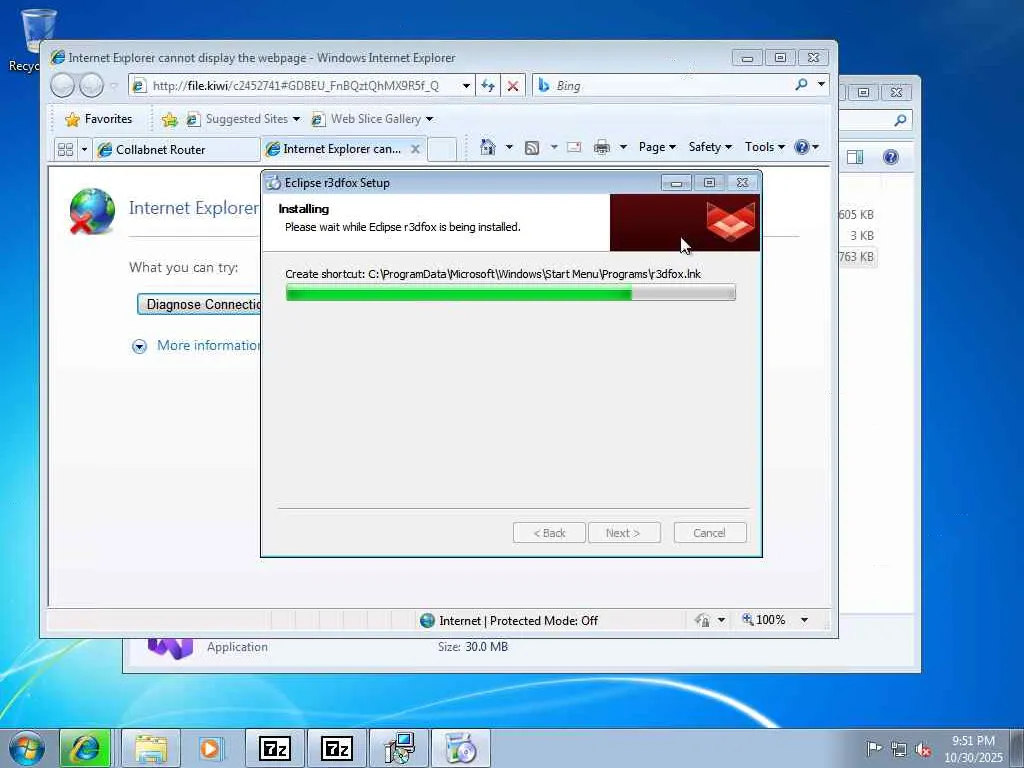Click the installation progress bar
Screen dimensions: 1024x768
511,293
